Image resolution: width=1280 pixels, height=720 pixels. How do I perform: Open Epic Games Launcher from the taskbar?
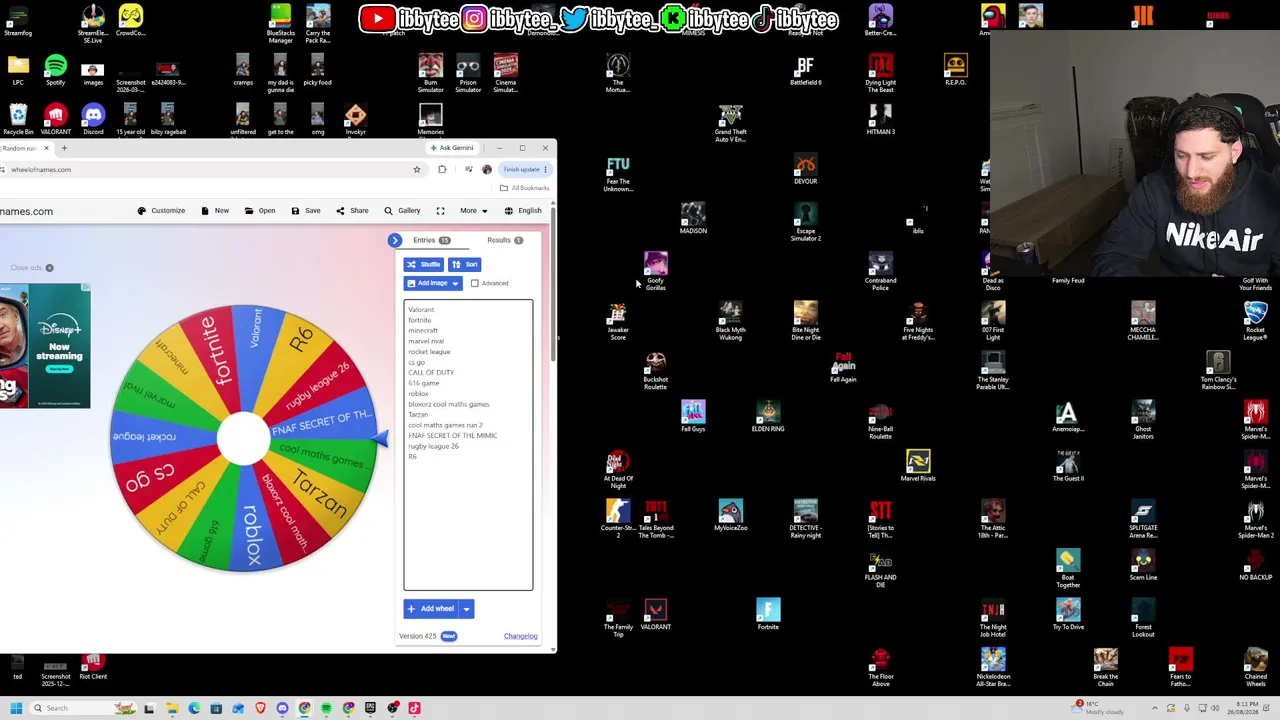[x=370, y=708]
